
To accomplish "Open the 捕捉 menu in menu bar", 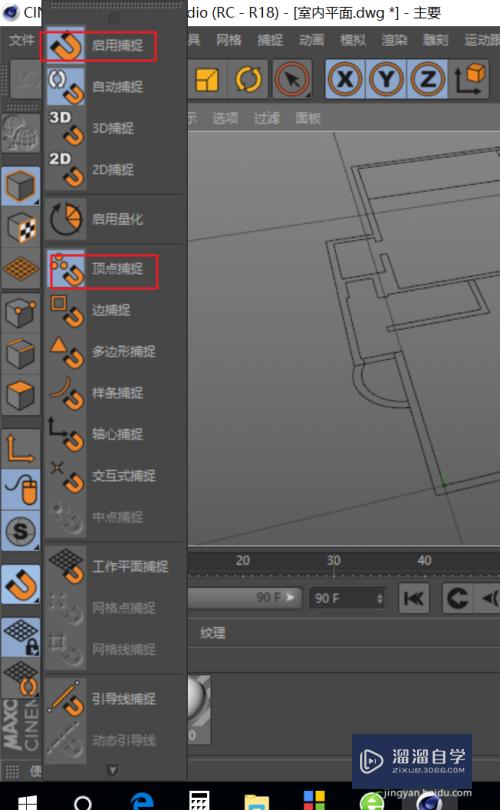I will tap(270, 40).
